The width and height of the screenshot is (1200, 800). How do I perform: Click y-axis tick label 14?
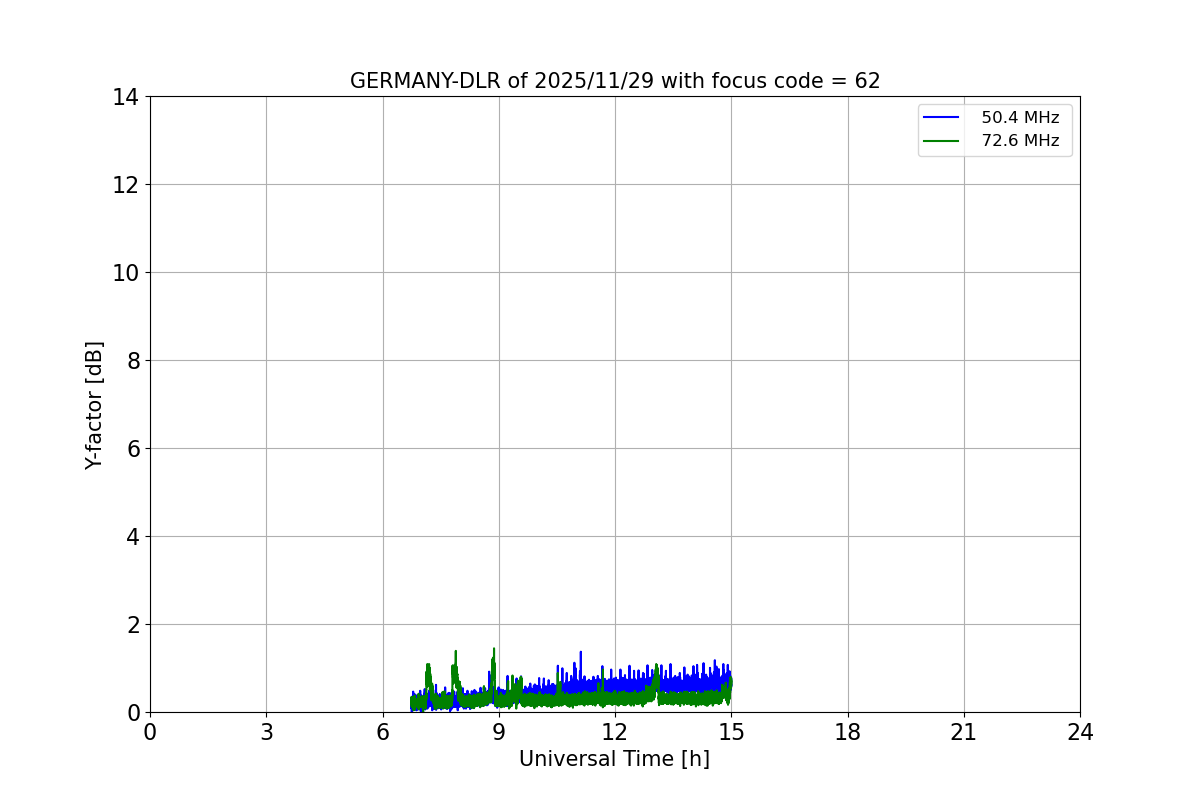coord(127,97)
